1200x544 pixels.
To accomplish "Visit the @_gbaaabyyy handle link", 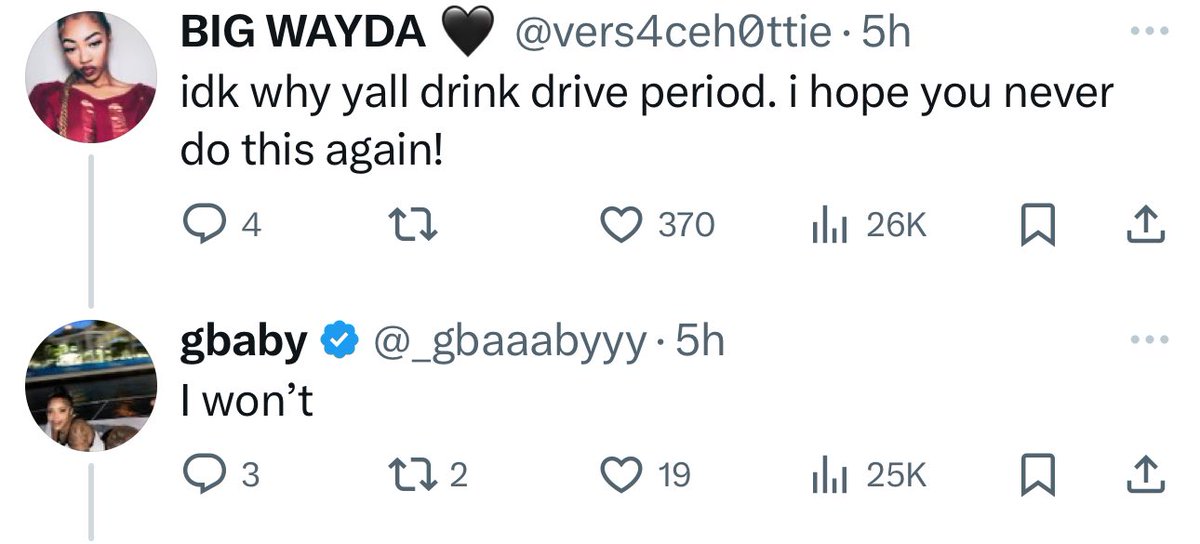I will click(x=507, y=343).
